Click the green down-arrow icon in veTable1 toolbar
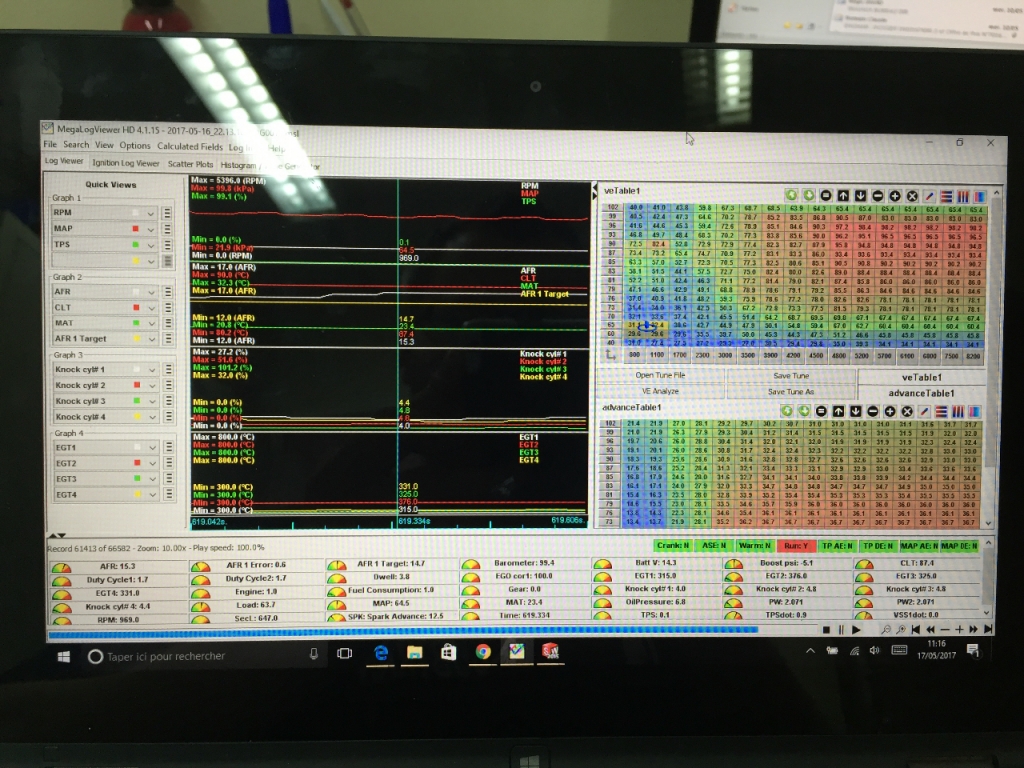The image size is (1024, 768). (808, 195)
